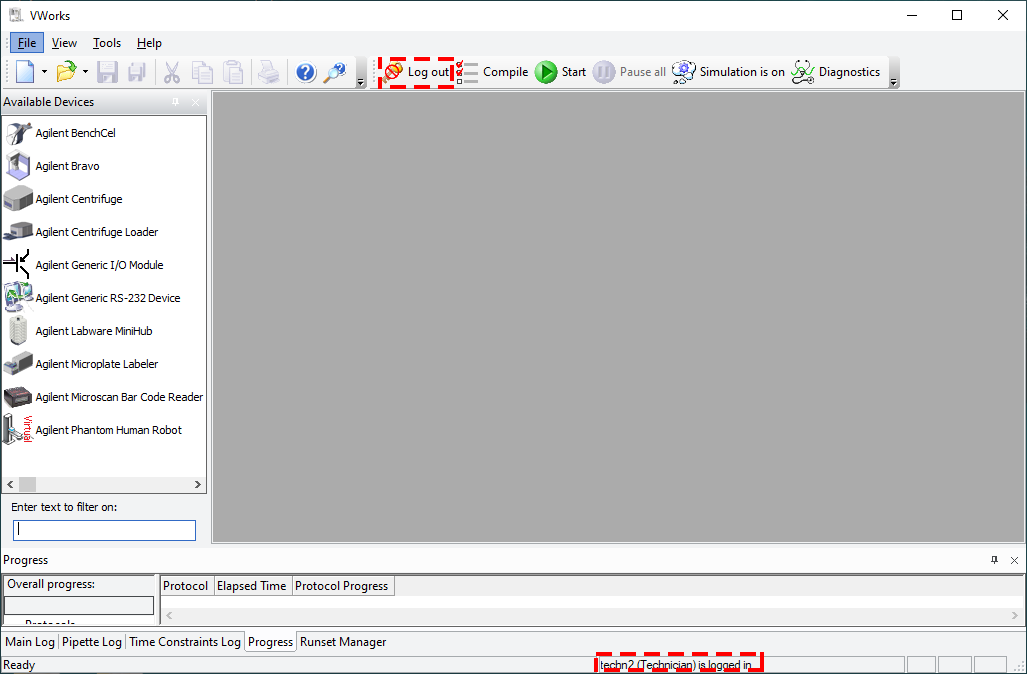Open the View menu
This screenshot has width=1031, height=674.
click(64, 43)
